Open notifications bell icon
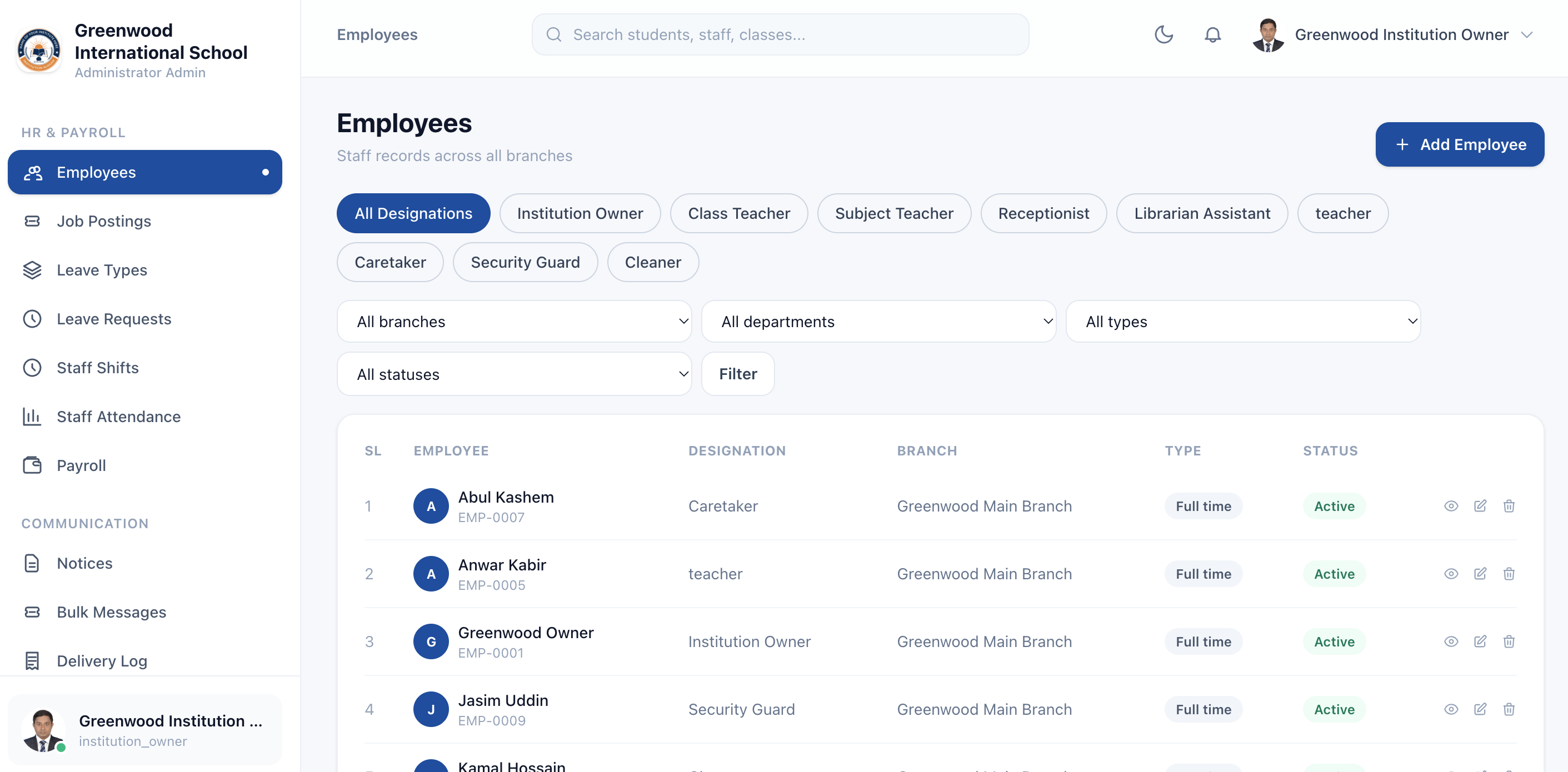The height and width of the screenshot is (772, 1568). 1212,34
